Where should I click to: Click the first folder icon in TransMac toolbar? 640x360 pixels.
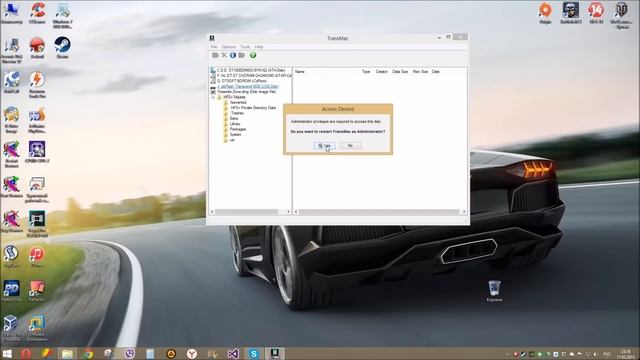(x=215, y=55)
